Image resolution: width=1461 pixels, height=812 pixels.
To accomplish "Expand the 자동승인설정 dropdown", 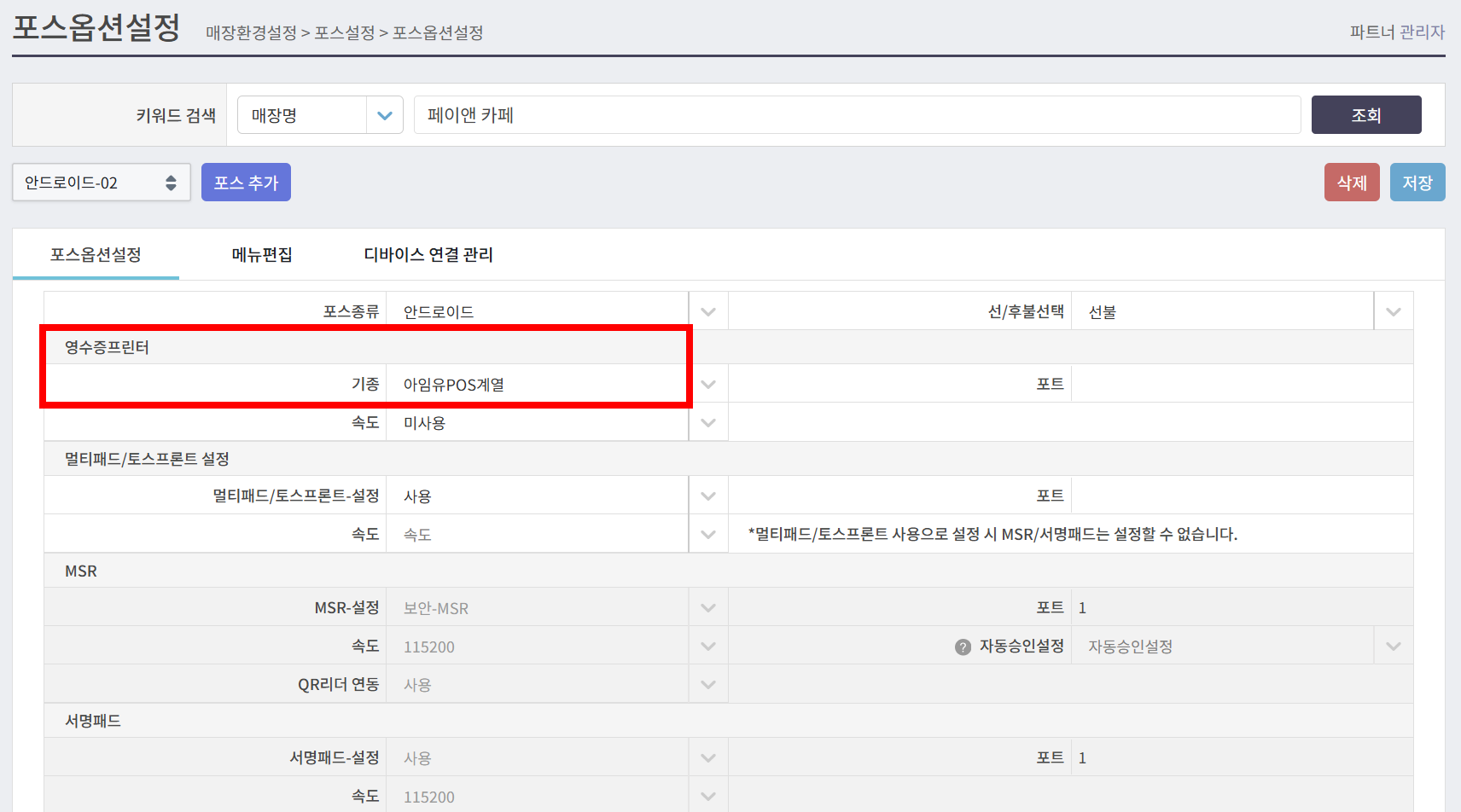I will tap(1243, 647).
